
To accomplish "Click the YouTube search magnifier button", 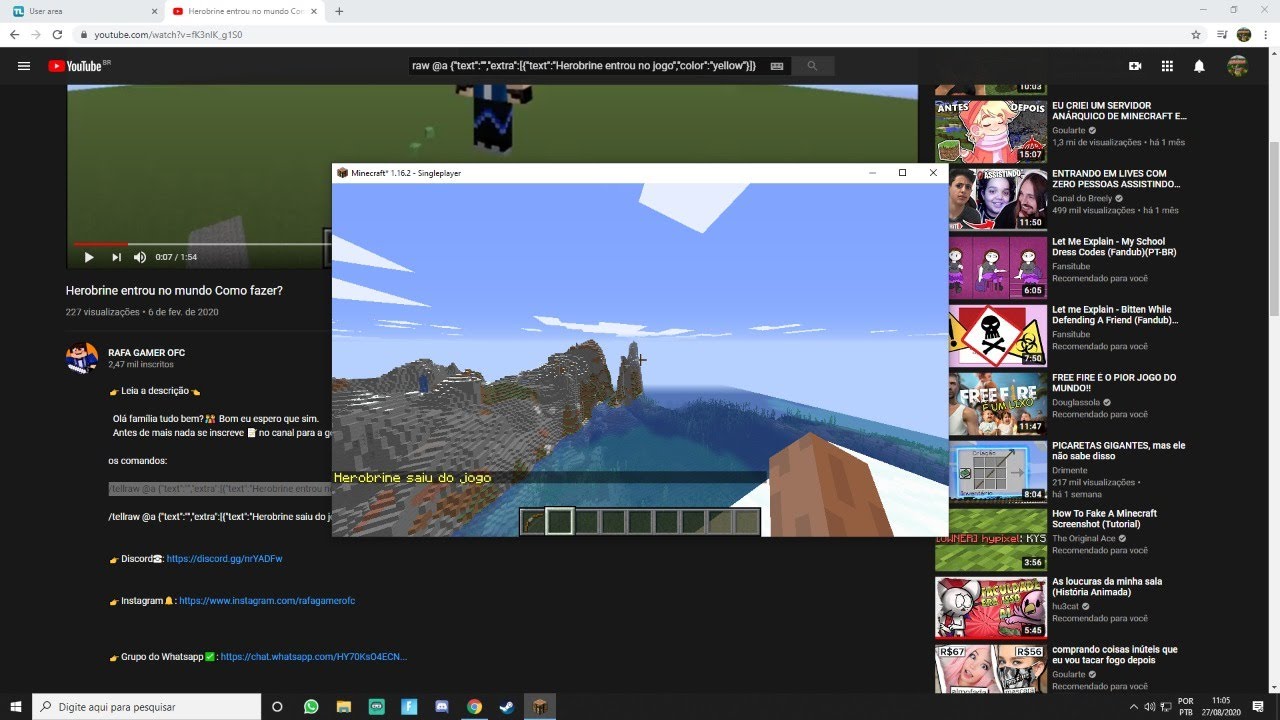I will point(812,66).
